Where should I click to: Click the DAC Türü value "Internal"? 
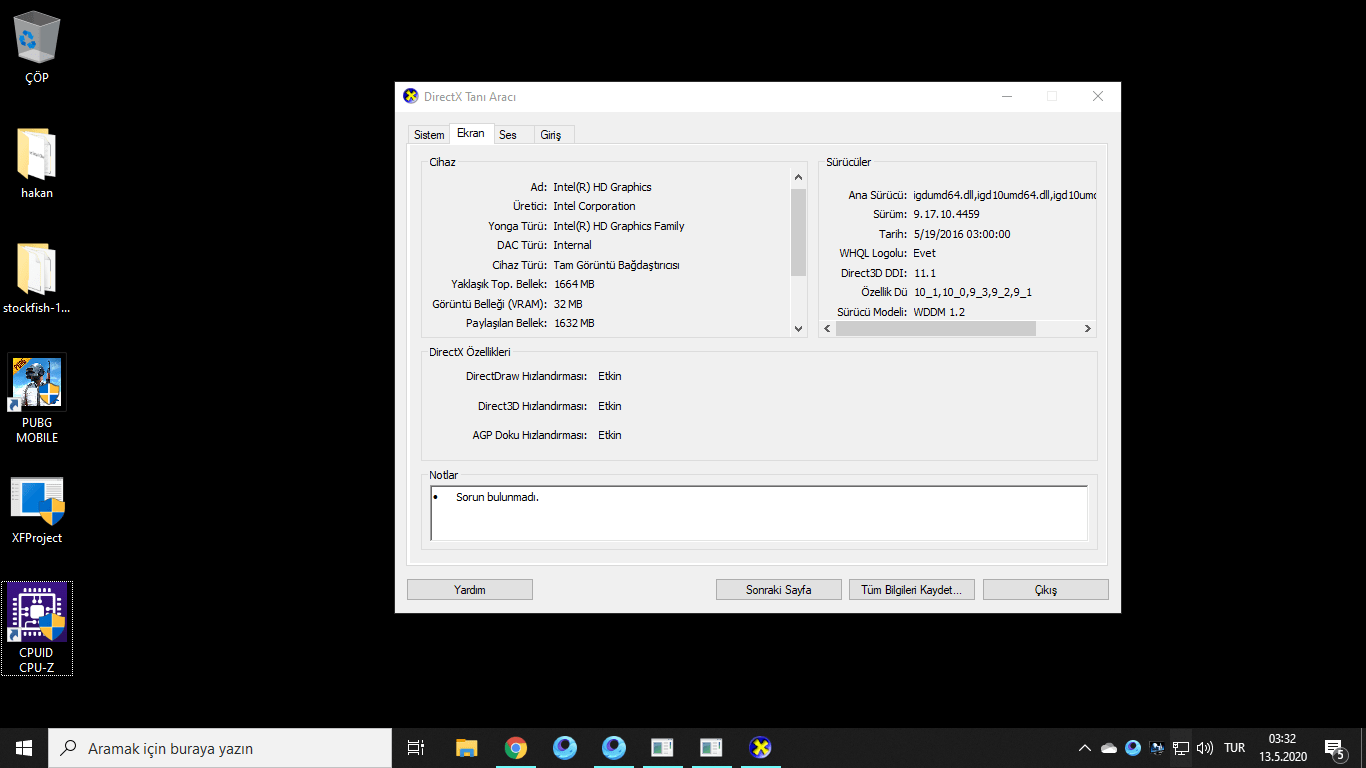(x=572, y=245)
